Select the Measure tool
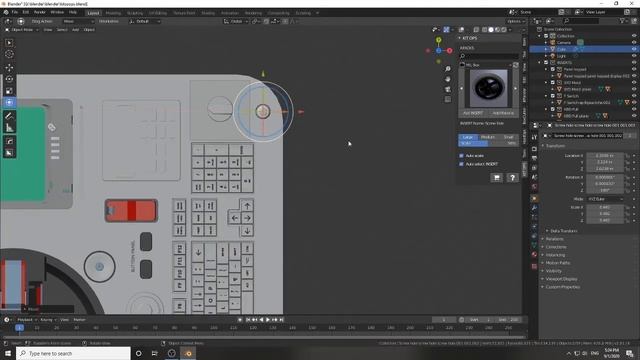Screen dimensions: 640x360 [9, 128]
